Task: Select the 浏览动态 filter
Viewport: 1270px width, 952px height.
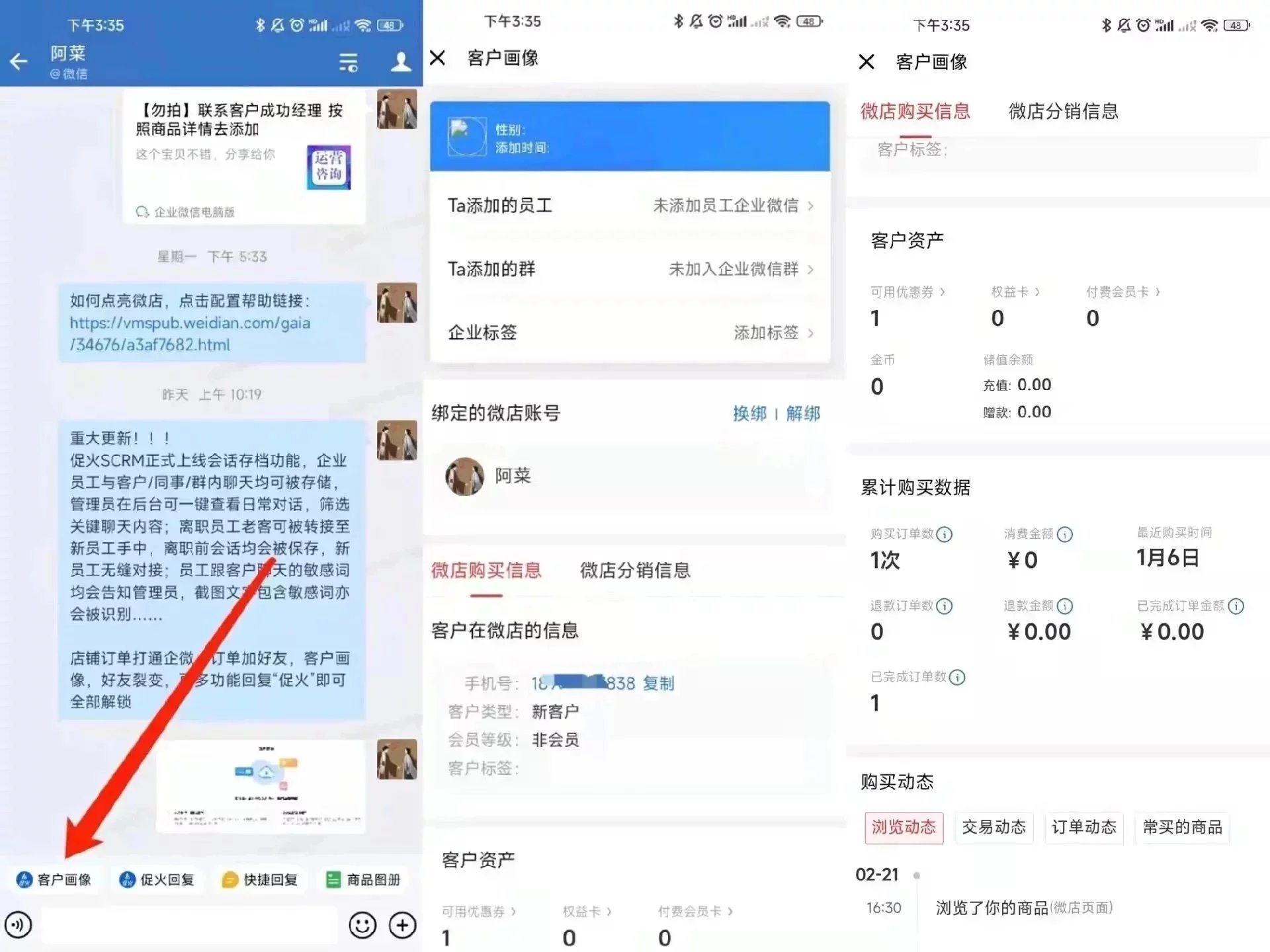Action: coord(904,828)
